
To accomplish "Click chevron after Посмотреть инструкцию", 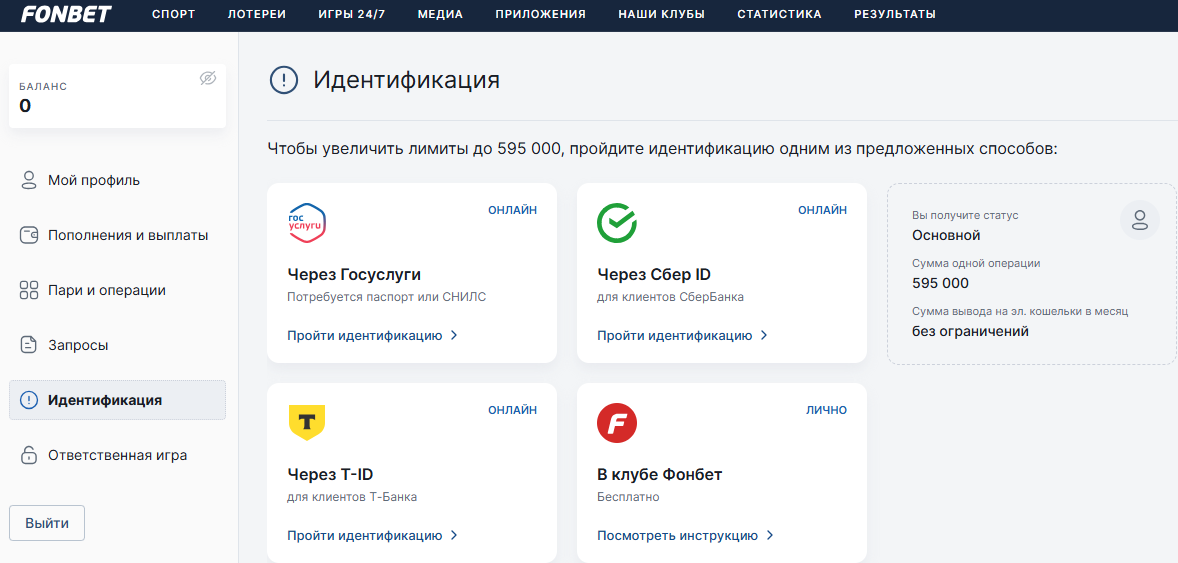I will (x=769, y=535).
